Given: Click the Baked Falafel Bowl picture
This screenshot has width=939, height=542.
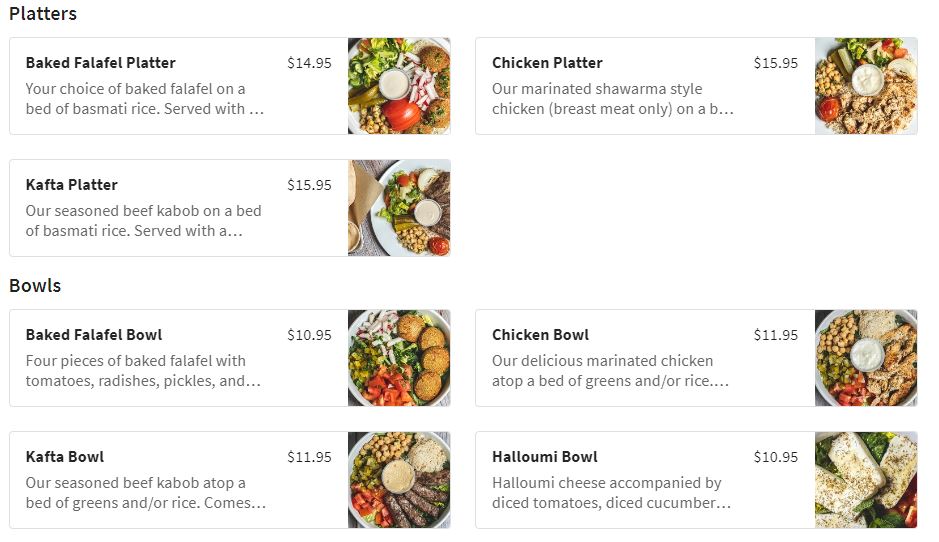Looking at the screenshot, I should [x=399, y=358].
